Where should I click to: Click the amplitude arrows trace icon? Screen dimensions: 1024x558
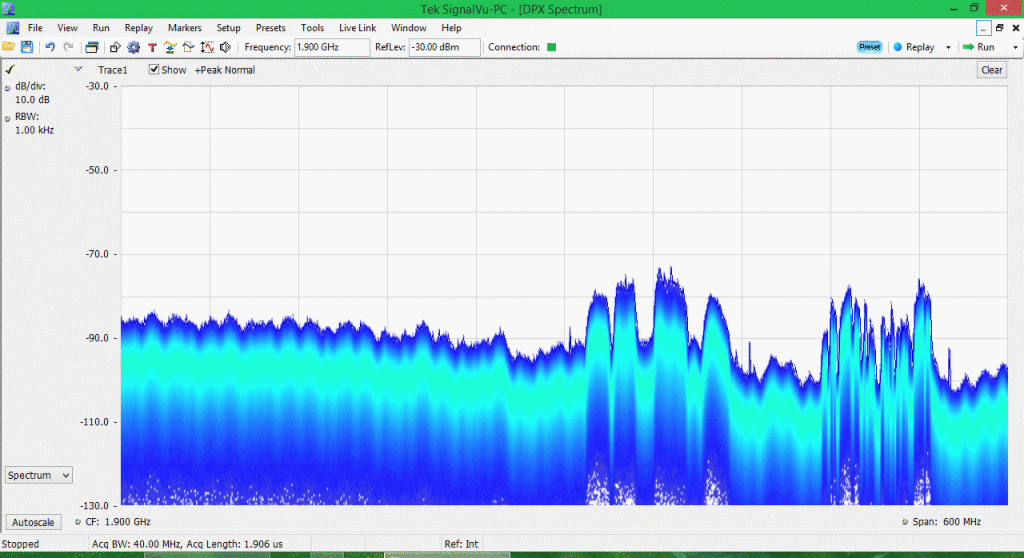(207, 47)
